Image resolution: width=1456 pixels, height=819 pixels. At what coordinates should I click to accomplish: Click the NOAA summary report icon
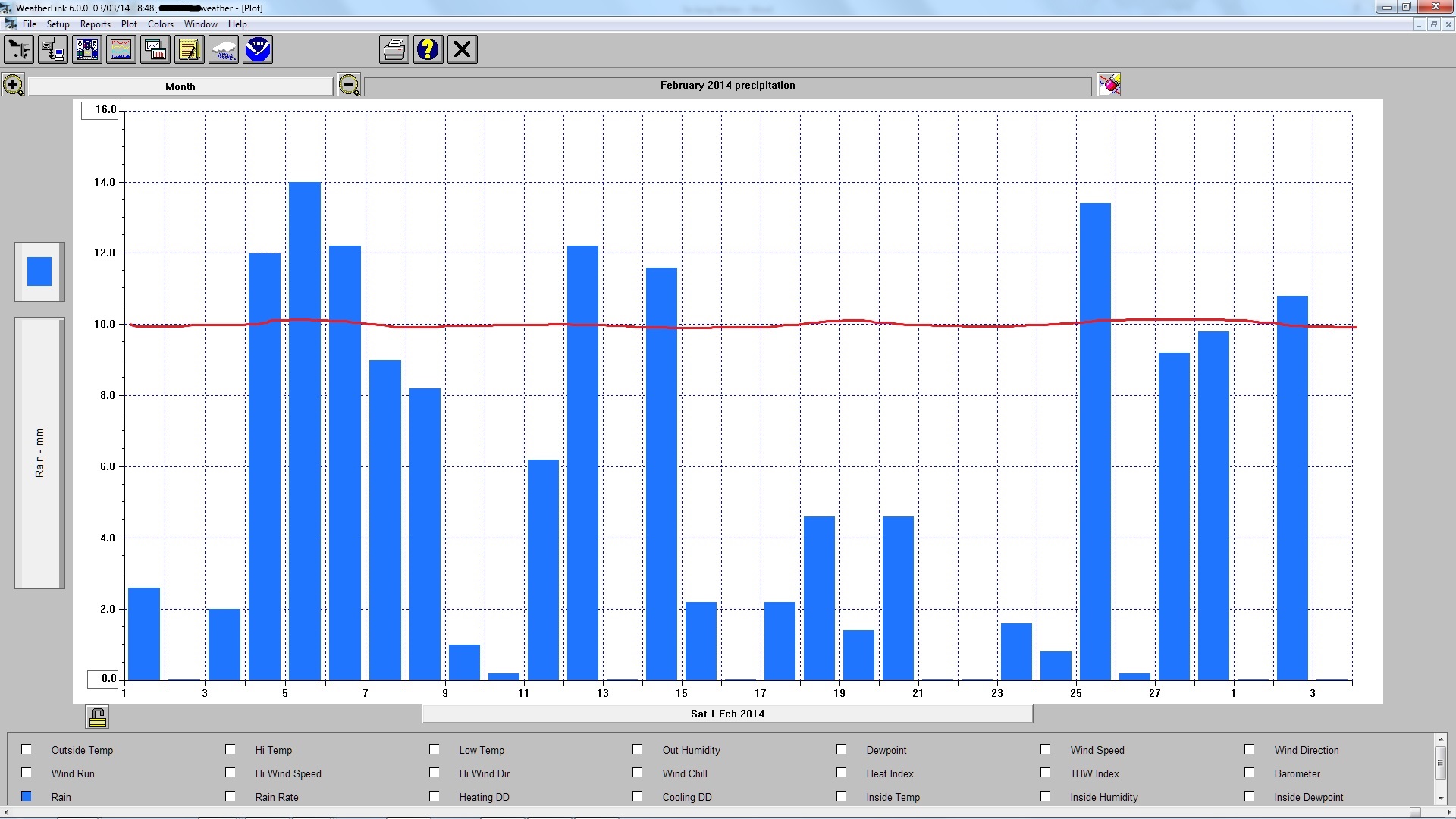258,50
